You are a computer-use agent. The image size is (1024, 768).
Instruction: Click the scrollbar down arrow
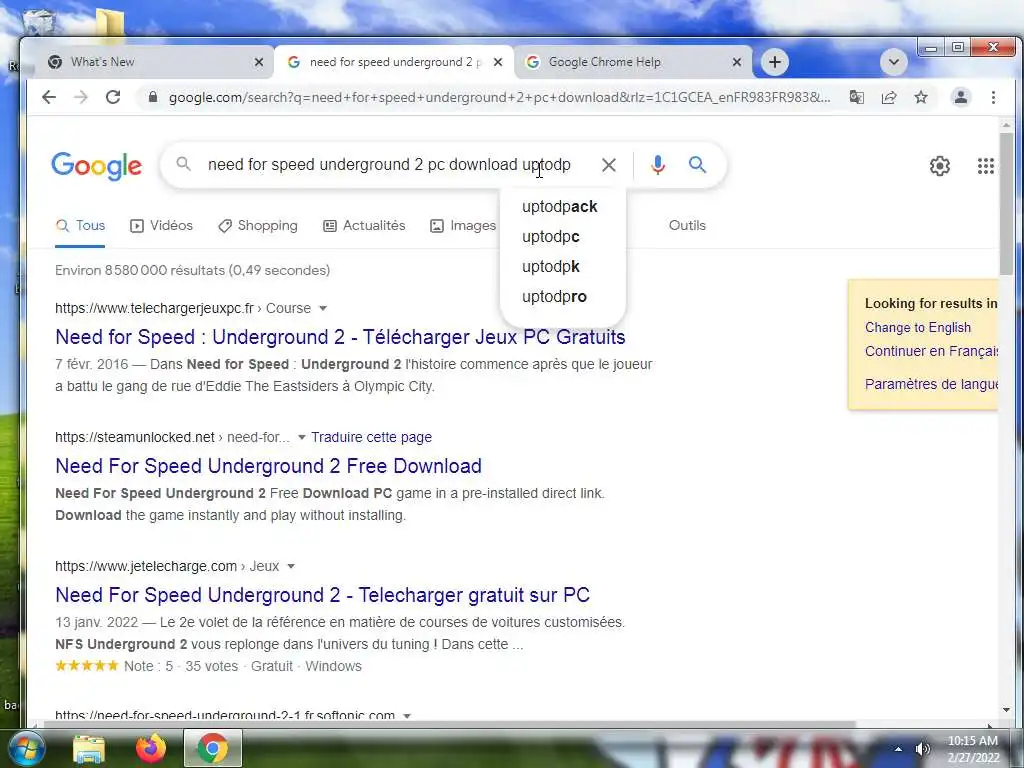coord(1006,710)
